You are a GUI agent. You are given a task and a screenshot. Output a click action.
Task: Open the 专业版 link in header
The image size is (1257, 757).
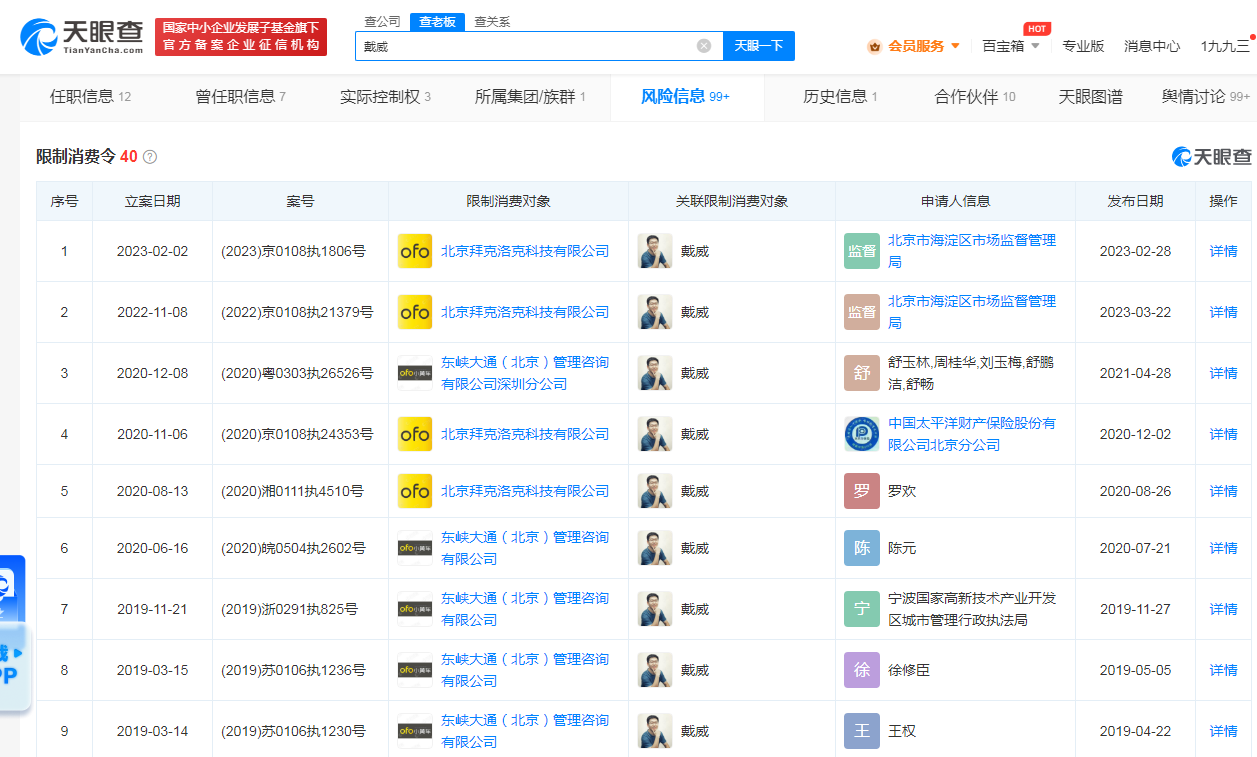point(1083,46)
